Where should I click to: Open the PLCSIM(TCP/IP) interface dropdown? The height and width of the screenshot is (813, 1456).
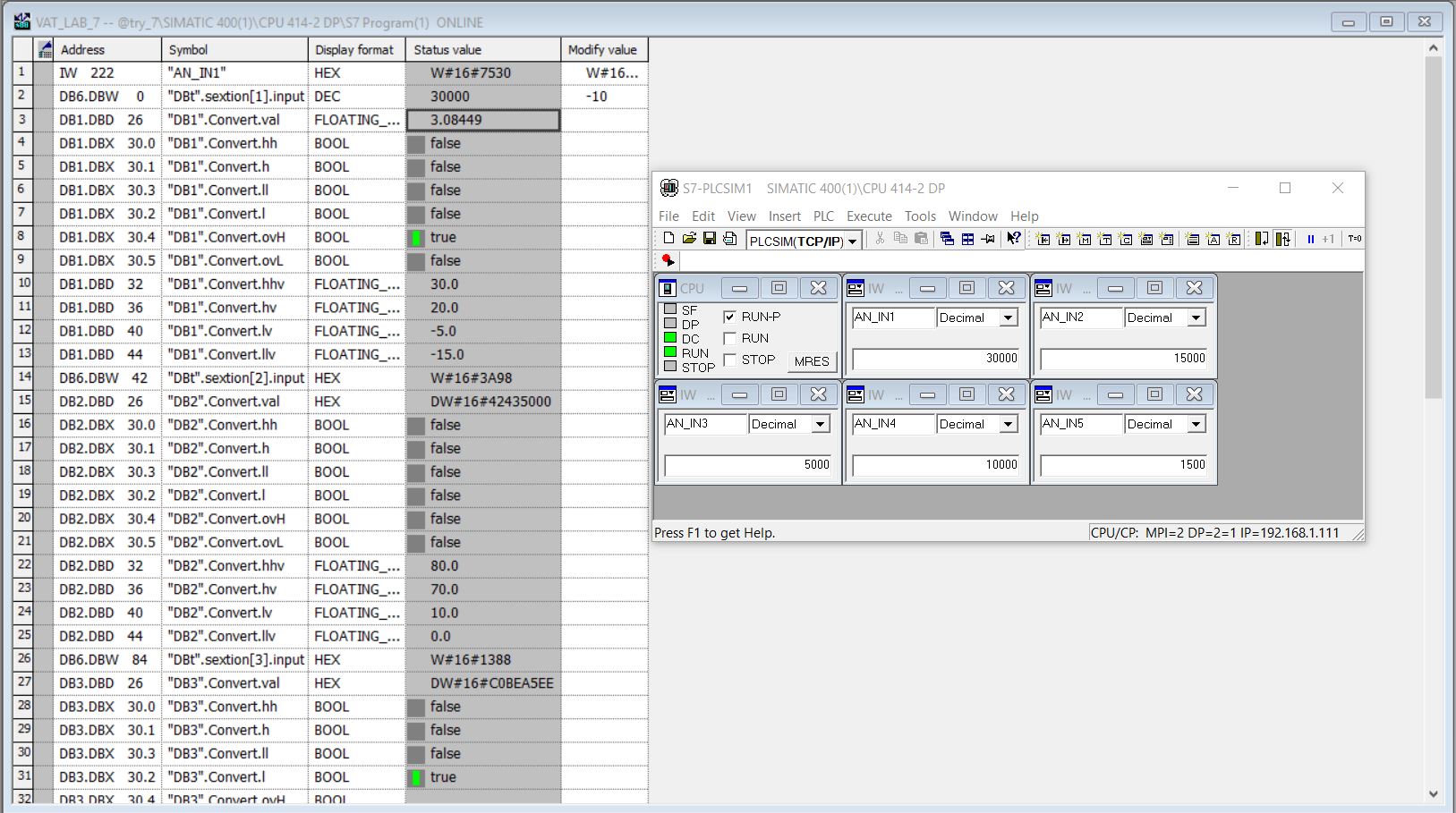pos(853,241)
